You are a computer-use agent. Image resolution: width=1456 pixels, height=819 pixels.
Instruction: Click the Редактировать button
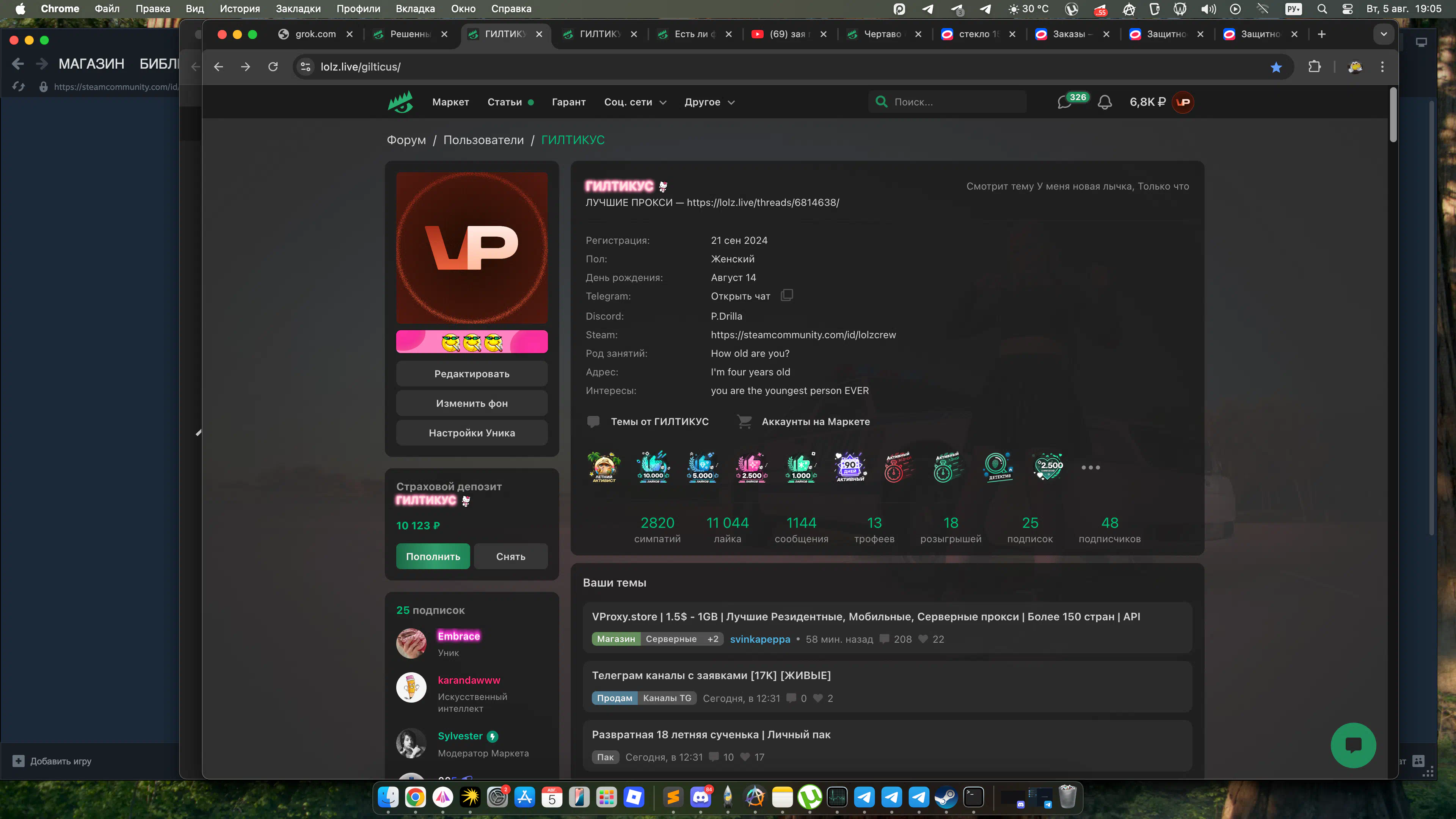[x=472, y=373]
